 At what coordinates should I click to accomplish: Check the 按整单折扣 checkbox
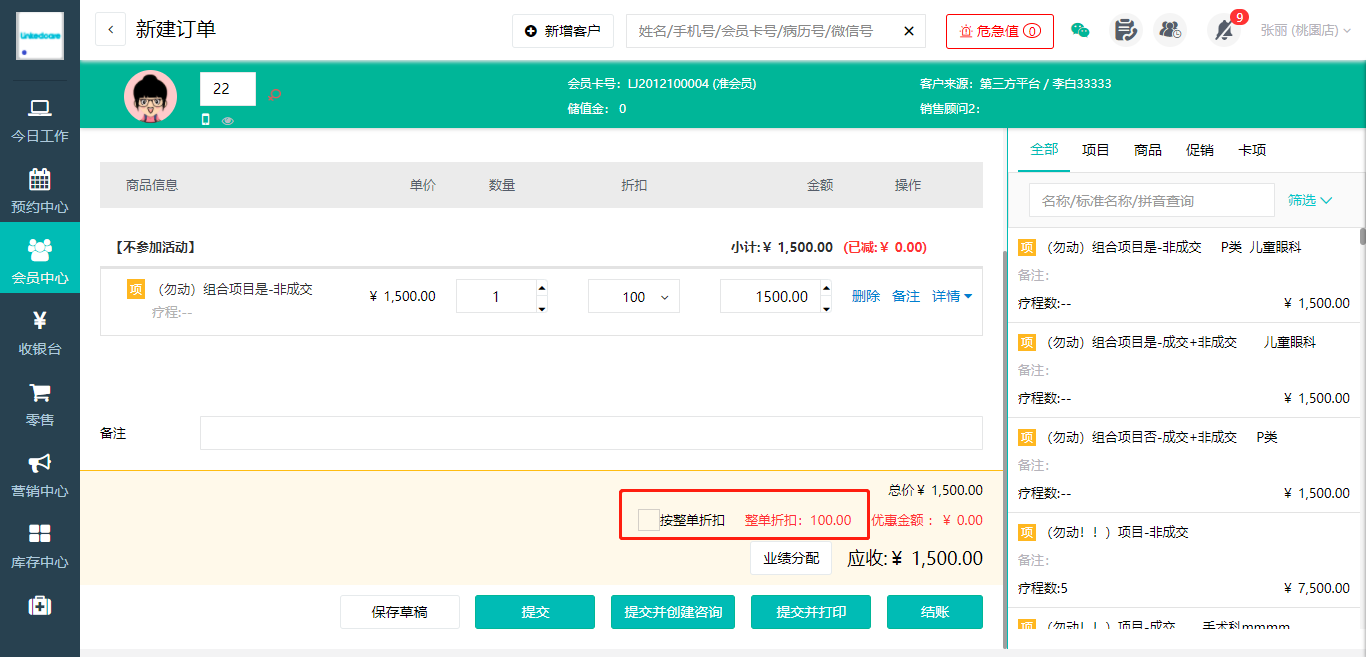tap(648, 520)
